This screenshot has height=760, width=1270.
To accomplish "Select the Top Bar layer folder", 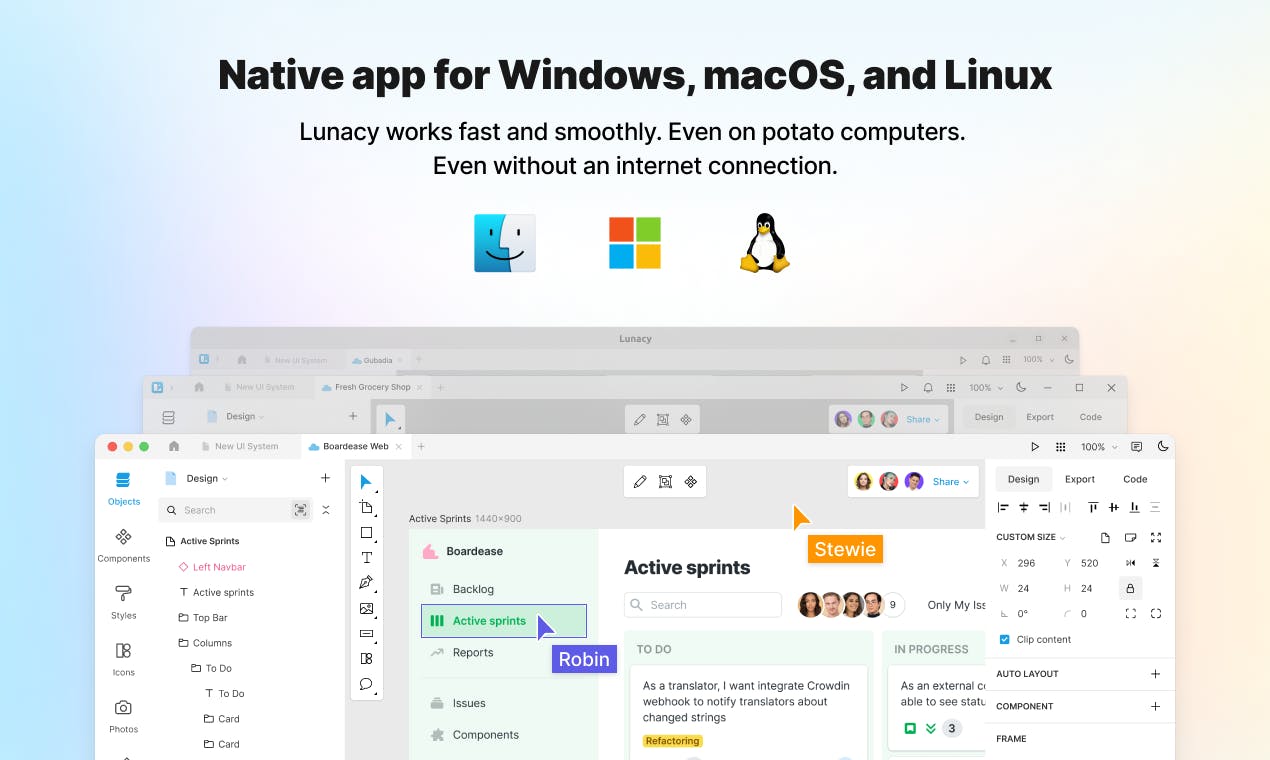I will coord(203,618).
